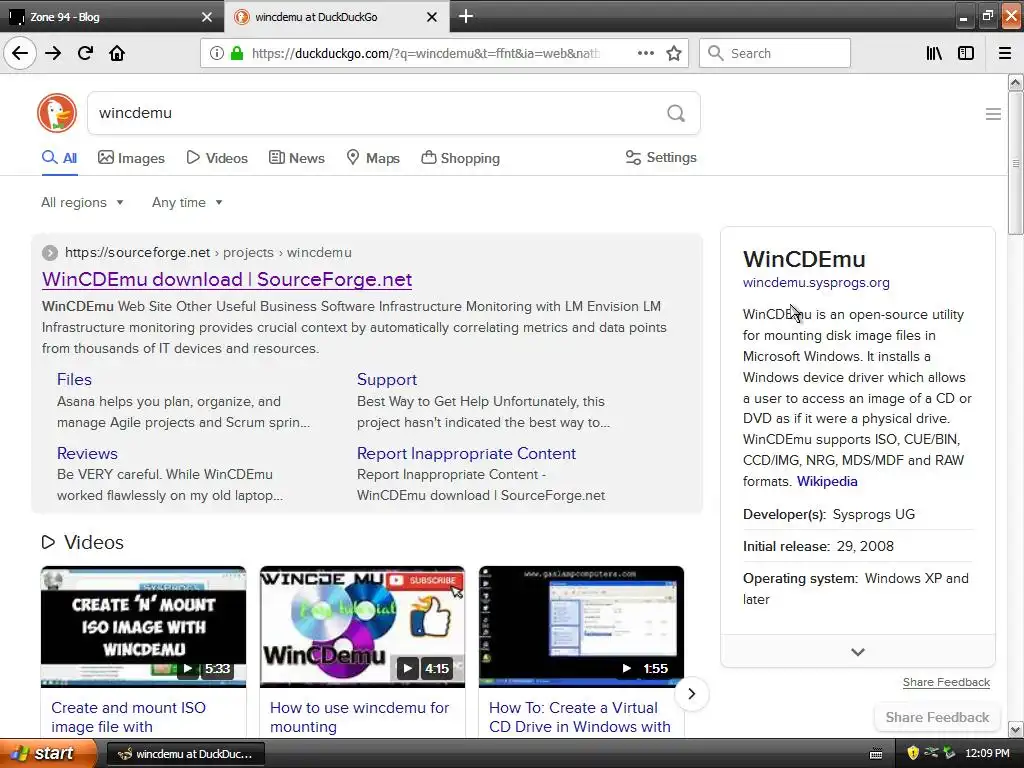
Task: Open the Support sitelink
Action: 387,379
